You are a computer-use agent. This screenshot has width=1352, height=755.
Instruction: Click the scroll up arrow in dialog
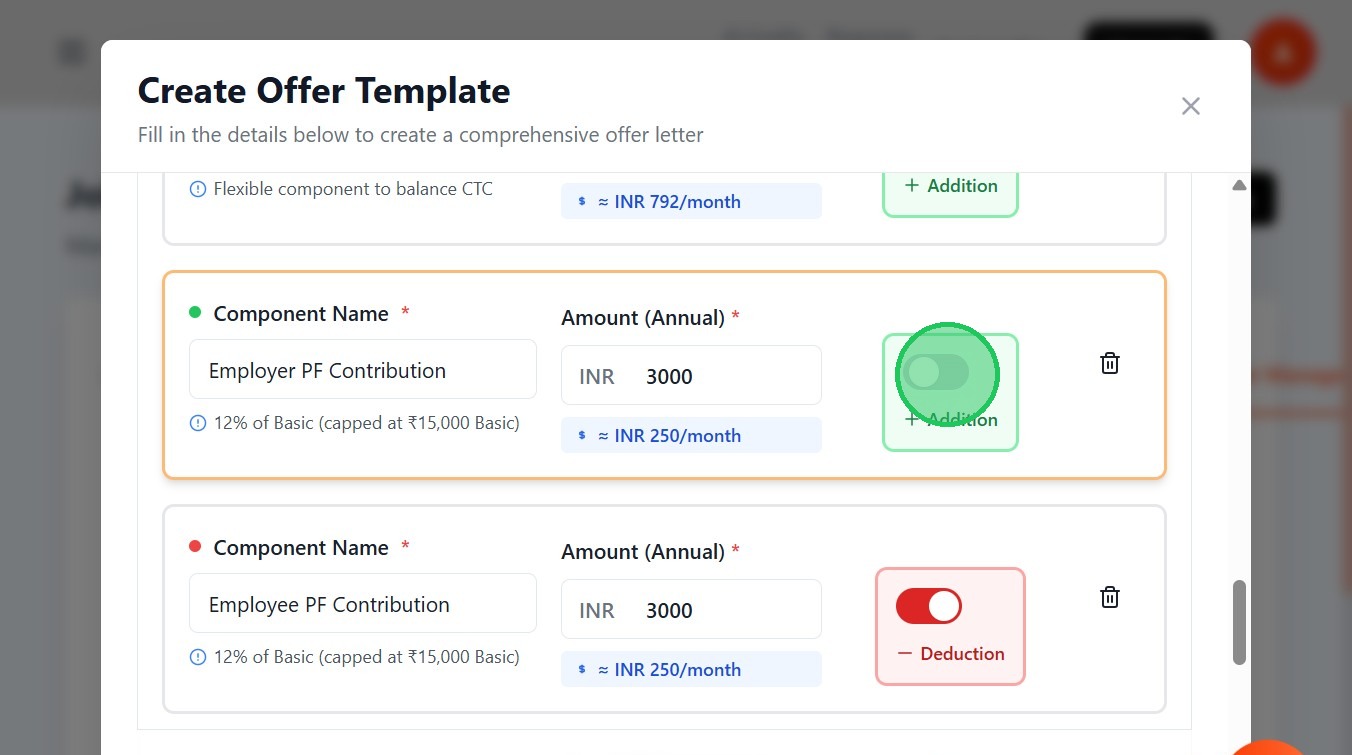(x=1239, y=185)
